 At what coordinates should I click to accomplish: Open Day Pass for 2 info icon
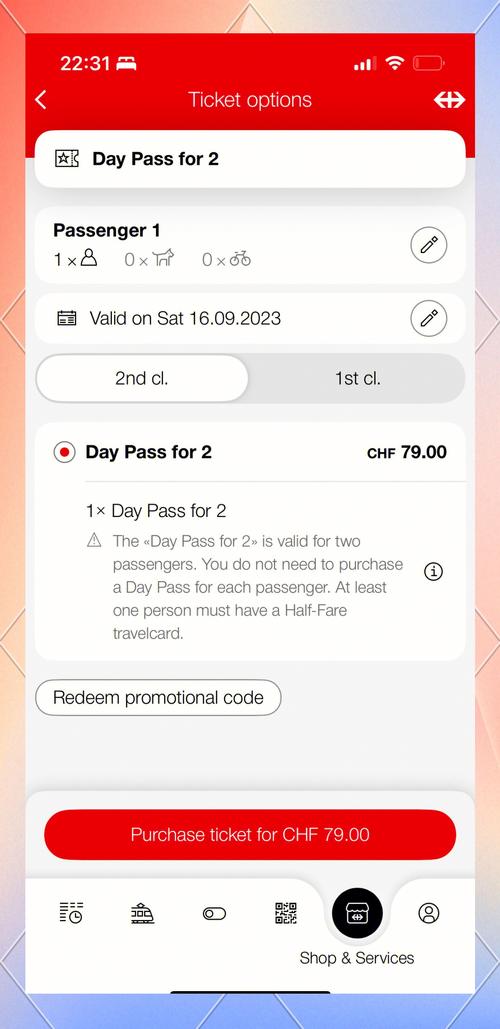tap(434, 572)
